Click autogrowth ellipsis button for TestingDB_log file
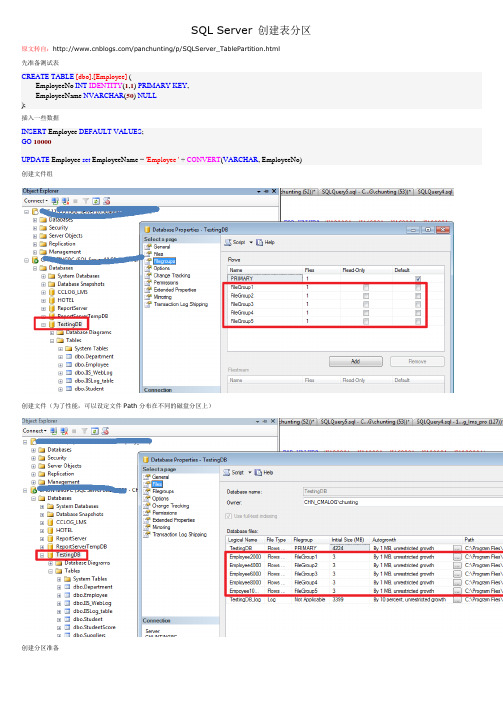Image resolution: width=503 pixels, height=711 pixels. pyautogui.click(x=457, y=599)
